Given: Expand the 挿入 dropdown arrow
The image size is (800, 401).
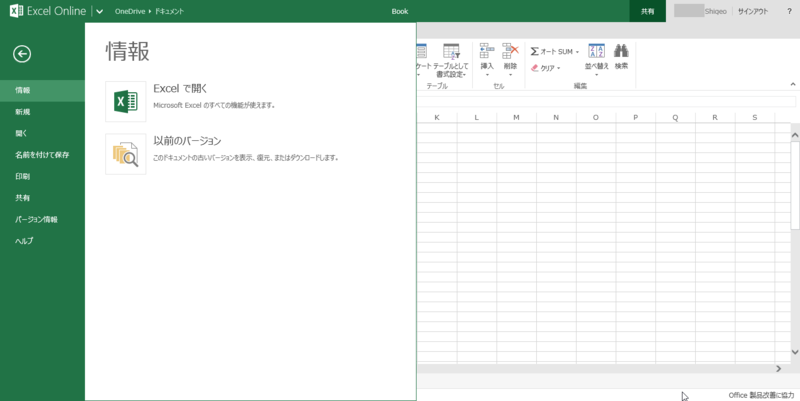Looking at the screenshot, I should (487, 75).
